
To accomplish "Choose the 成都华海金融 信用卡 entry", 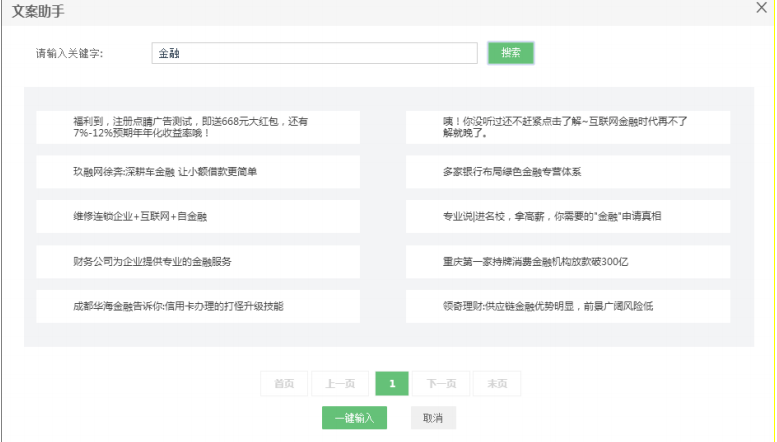I will click(x=198, y=306).
